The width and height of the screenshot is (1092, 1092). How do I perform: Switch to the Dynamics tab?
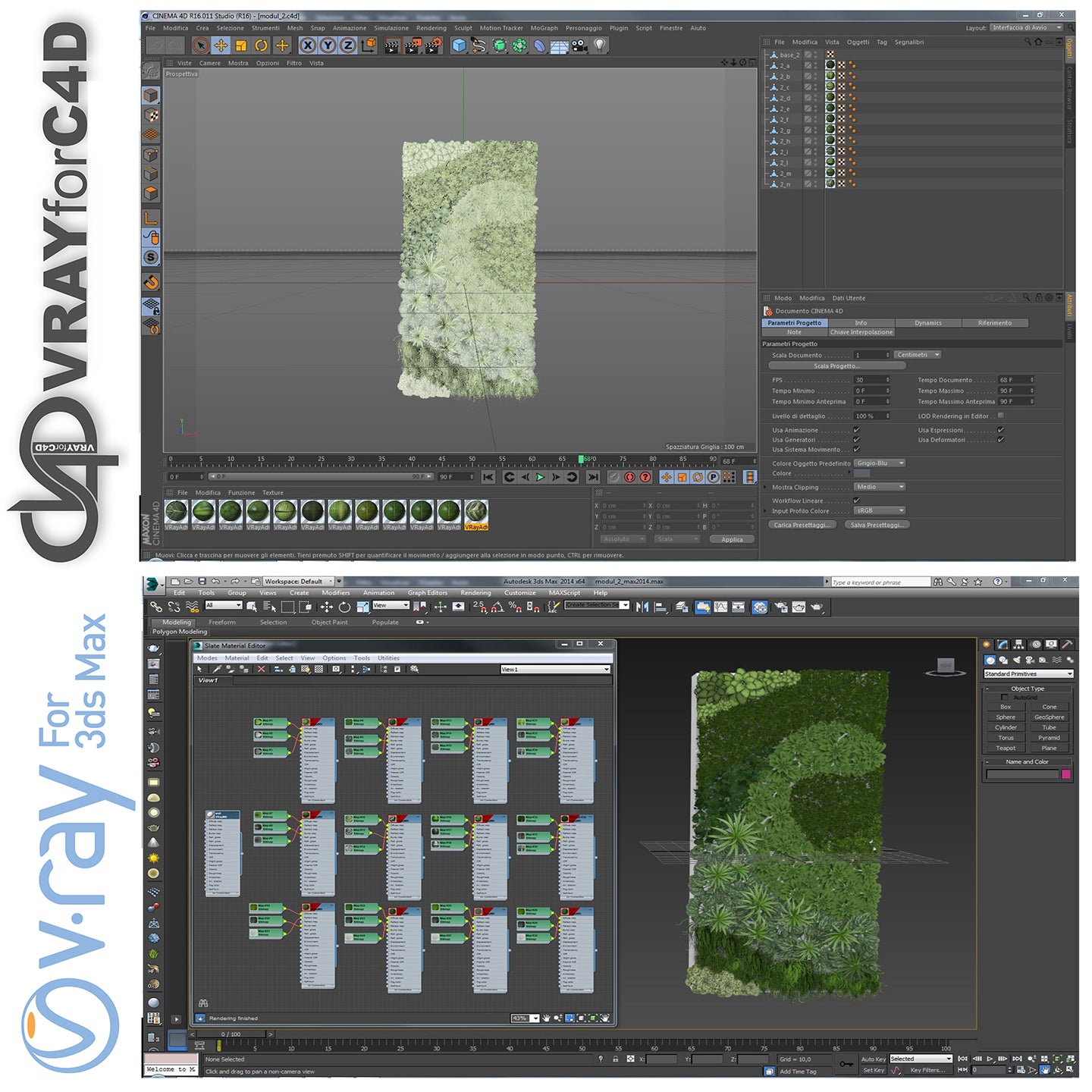[927, 323]
